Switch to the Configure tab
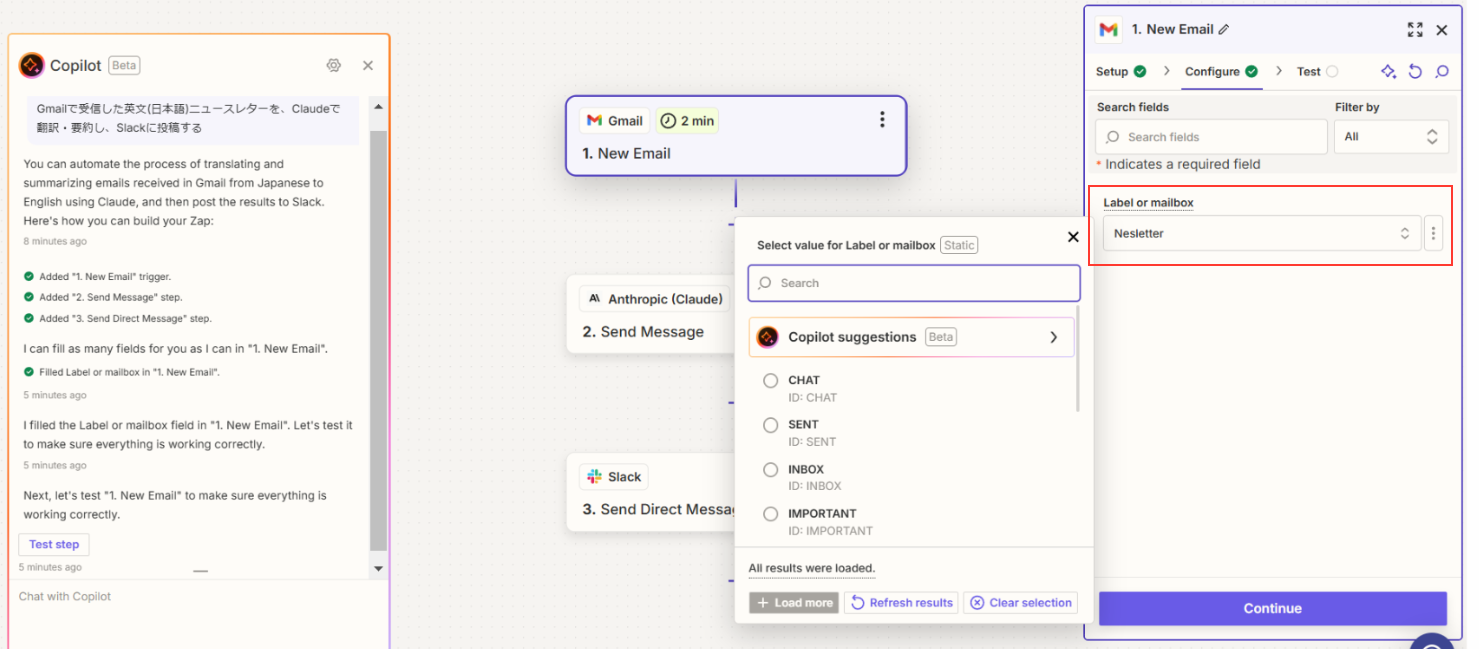 [1221, 71]
